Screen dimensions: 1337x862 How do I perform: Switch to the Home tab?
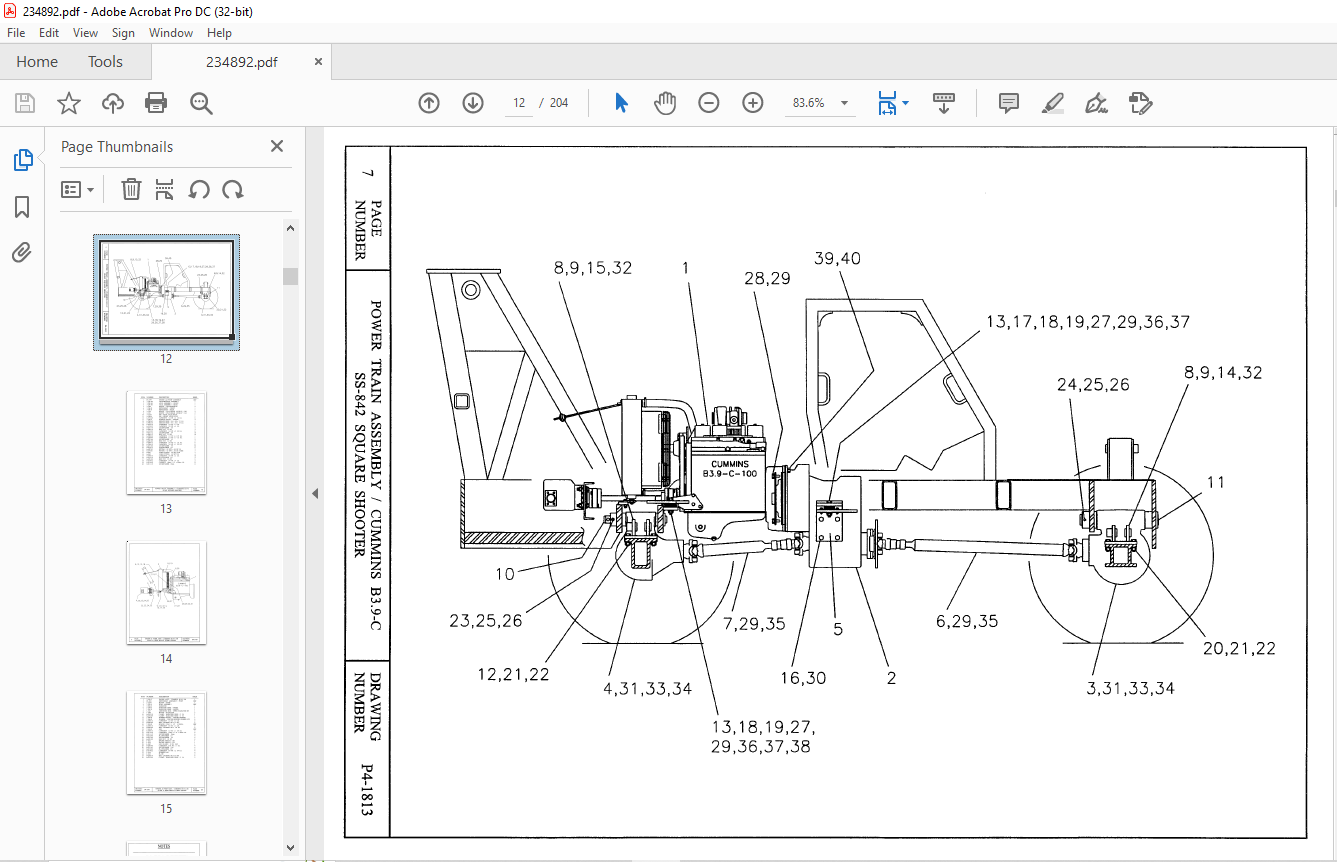tap(37, 62)
